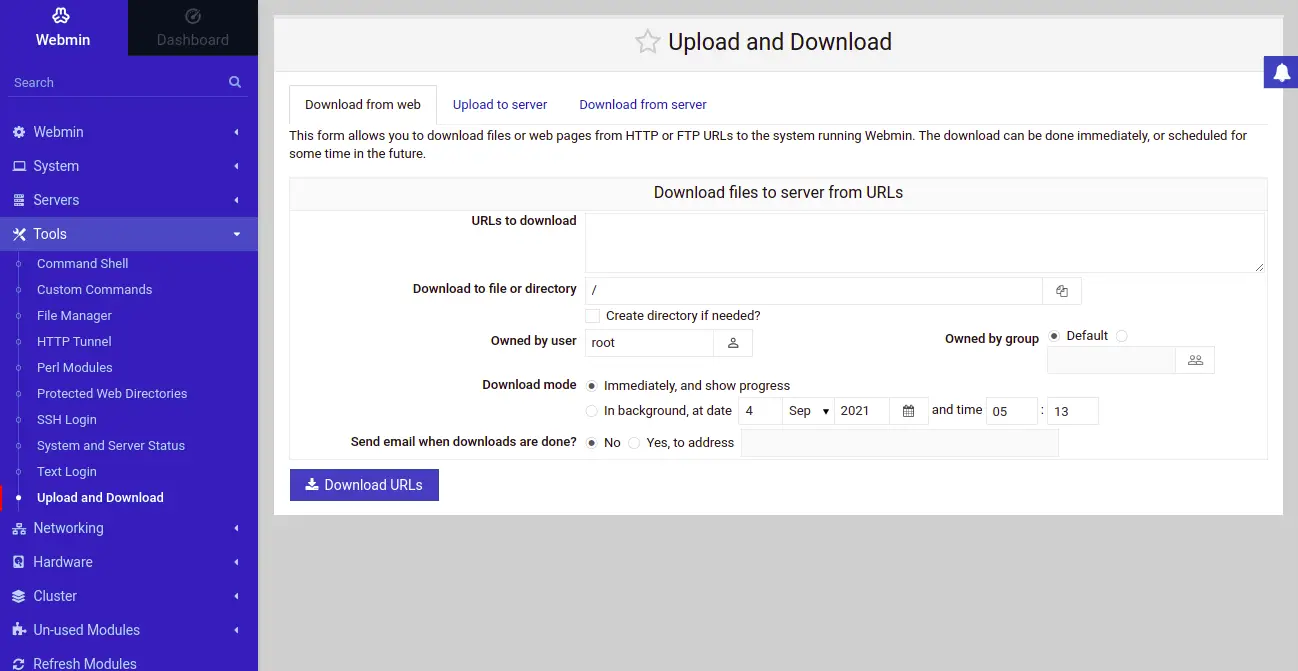Screen dimensions: 1298x671
Task: Switch to Upload to server tab
Action: coord(500,104)
